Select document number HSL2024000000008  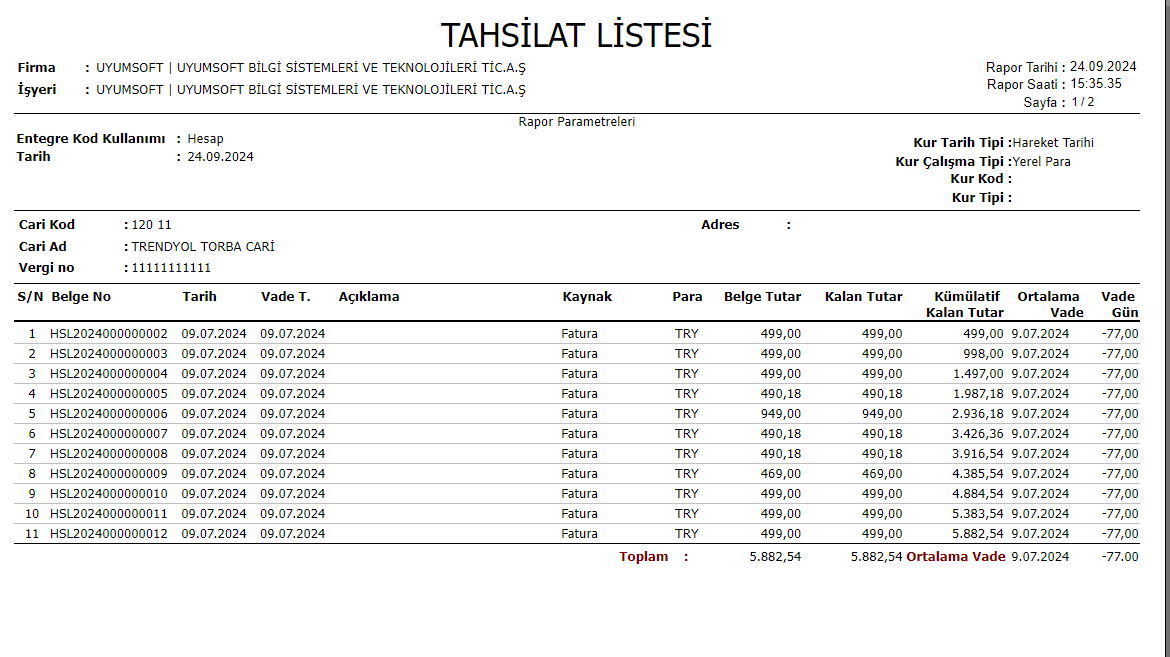[x=109, y=454]
